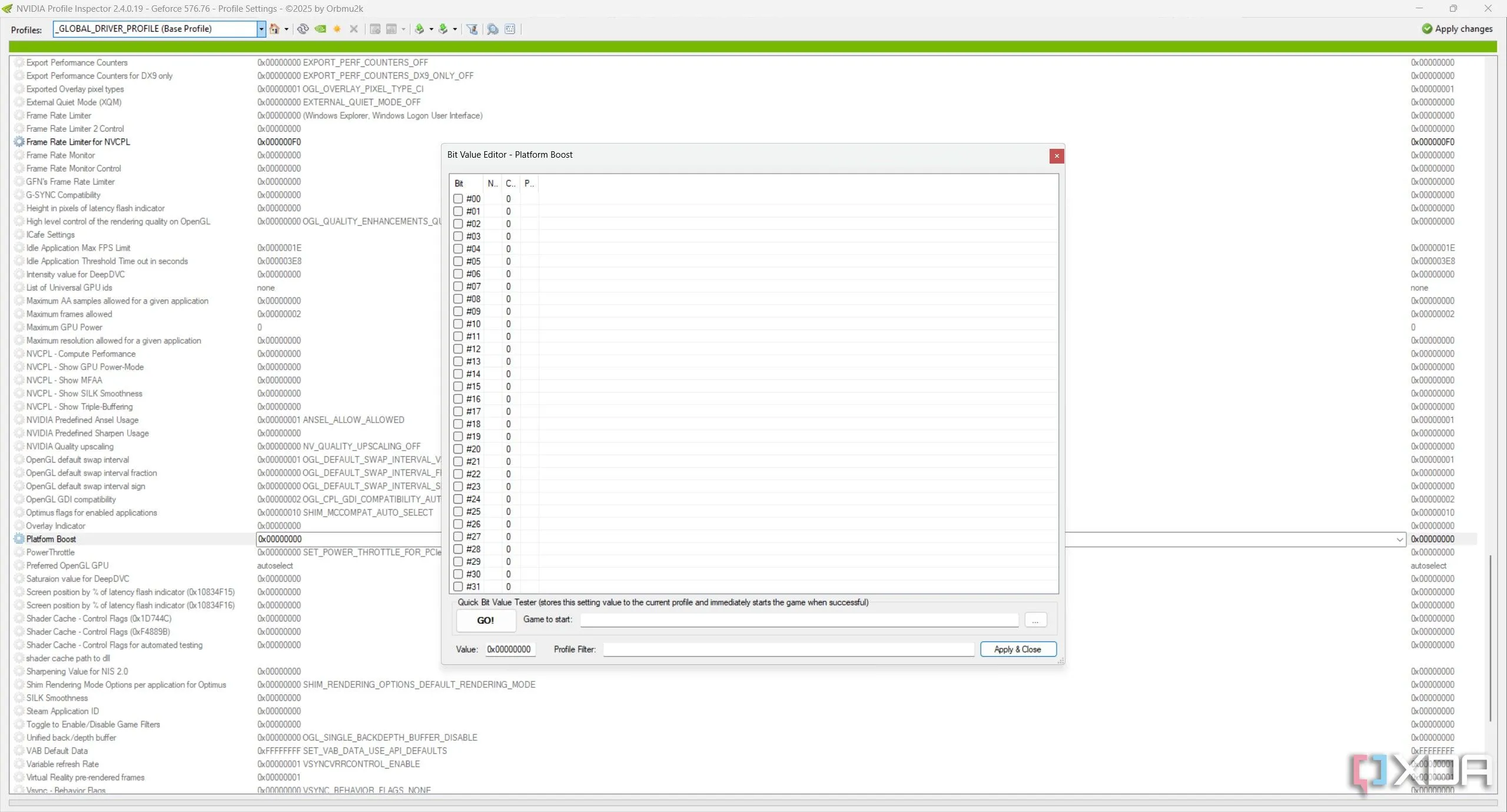Viewport: 1507px width, 812px height.
Task: Click the export profiles icon
Action: pyautogui.click(x=420, y=29)
